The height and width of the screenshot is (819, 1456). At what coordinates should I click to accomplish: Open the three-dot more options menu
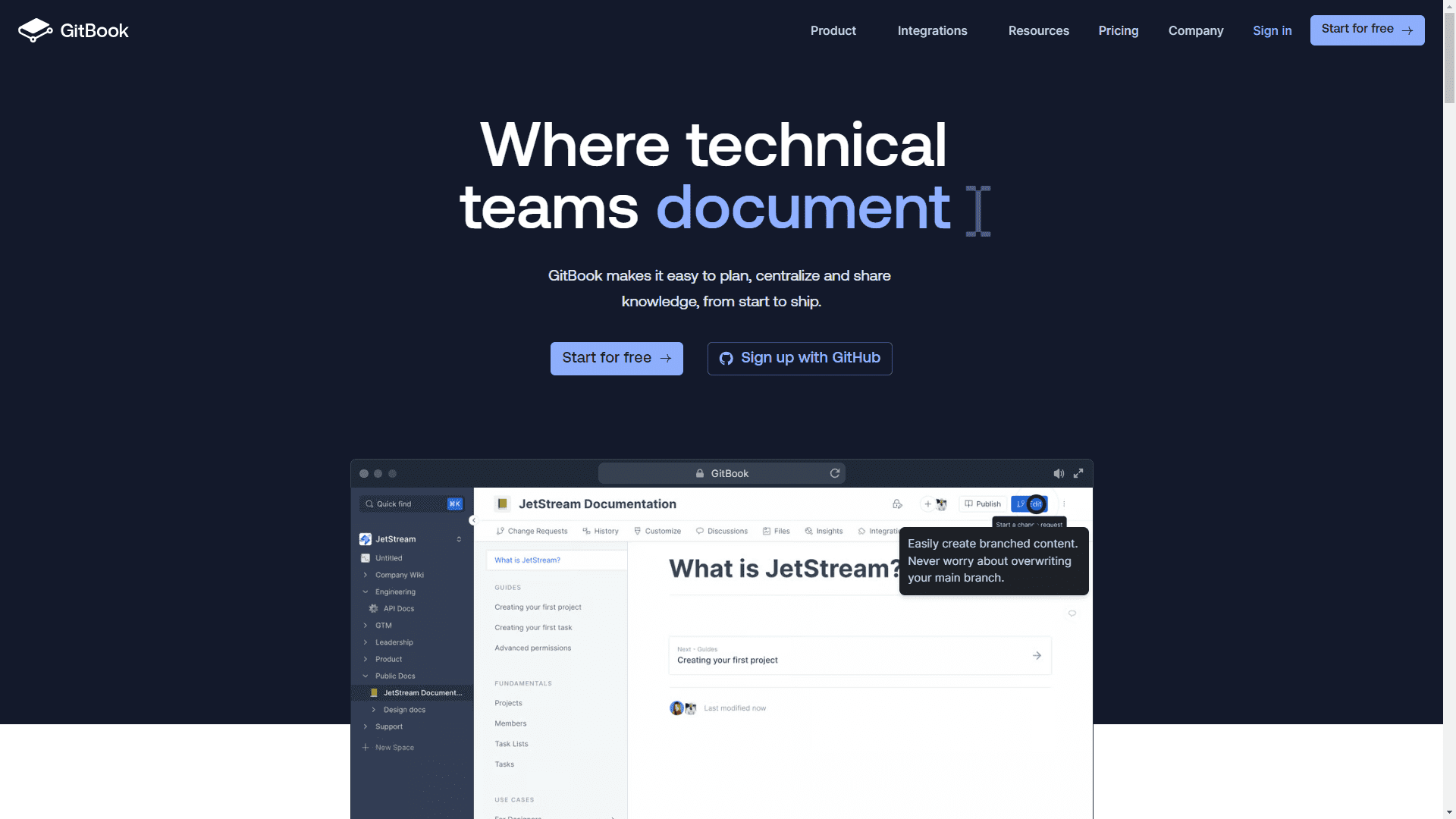(x=1064, y=504)
